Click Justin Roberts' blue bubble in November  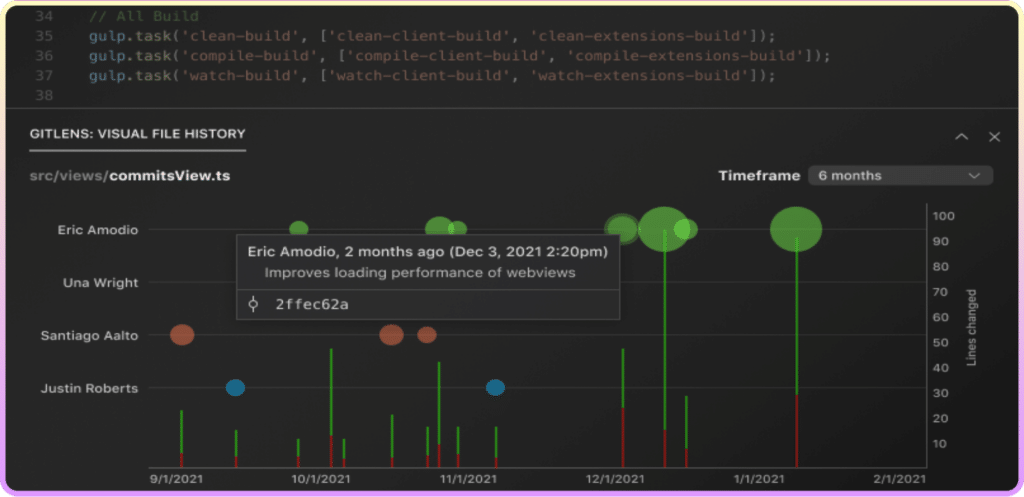point(495,388)
